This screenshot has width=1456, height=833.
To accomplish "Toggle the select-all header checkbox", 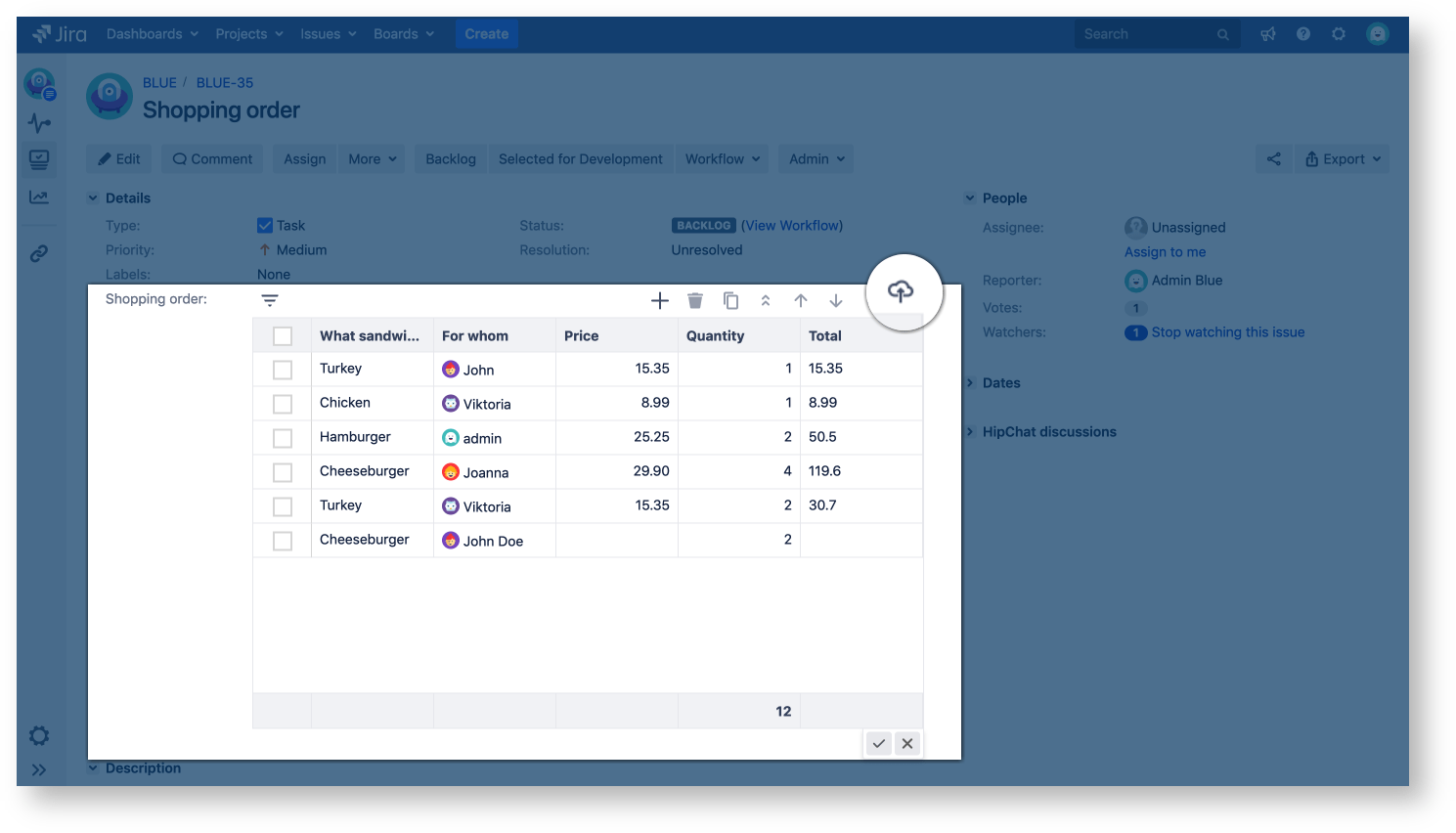I will (x=283, y=336).
